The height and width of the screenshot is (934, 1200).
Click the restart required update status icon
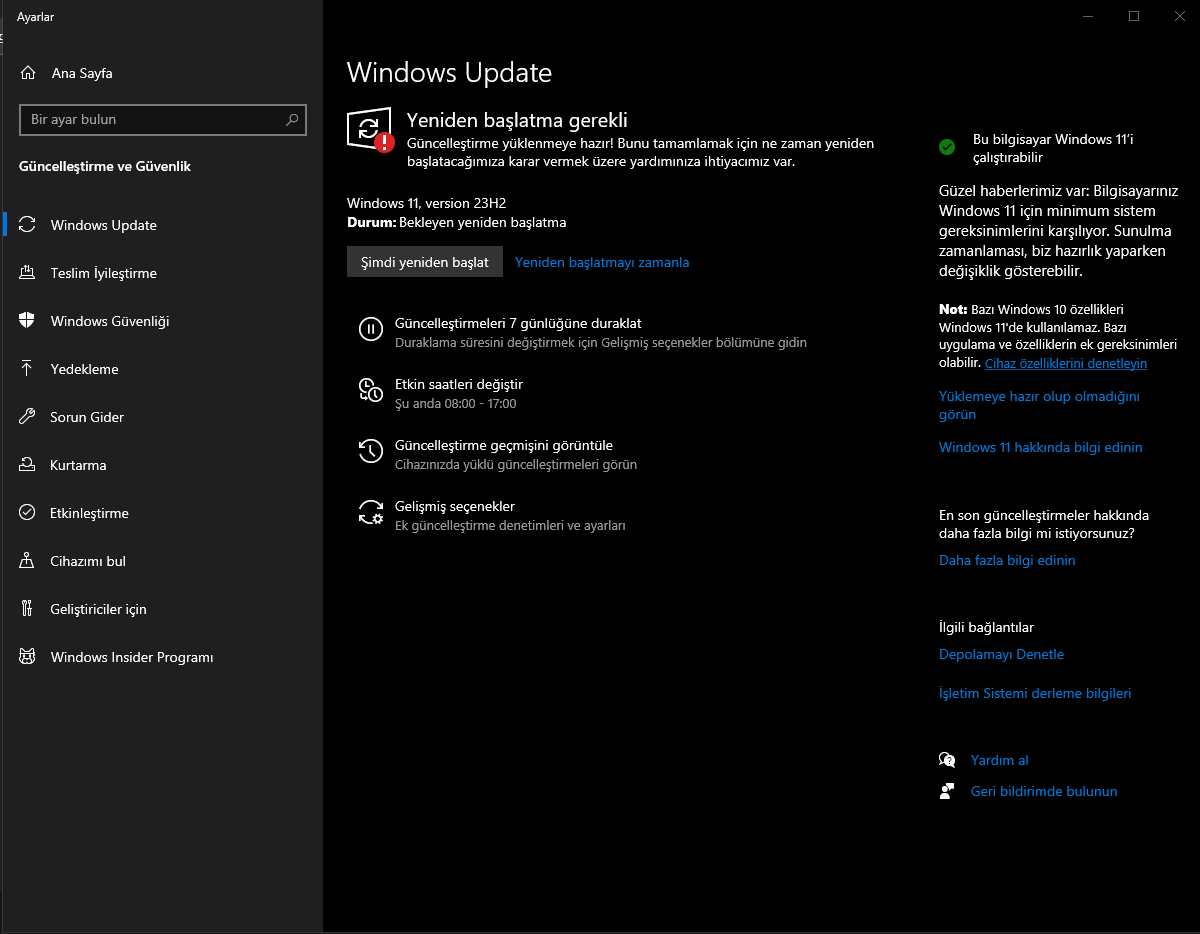370,129
